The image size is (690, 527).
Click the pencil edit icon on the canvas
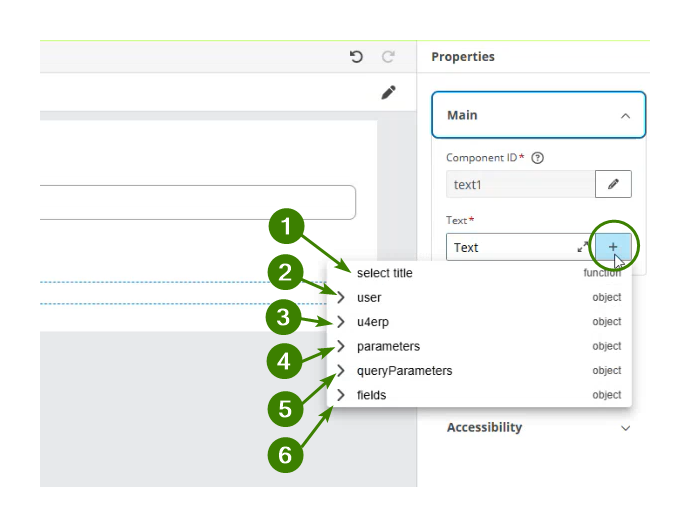click(388, 92)
